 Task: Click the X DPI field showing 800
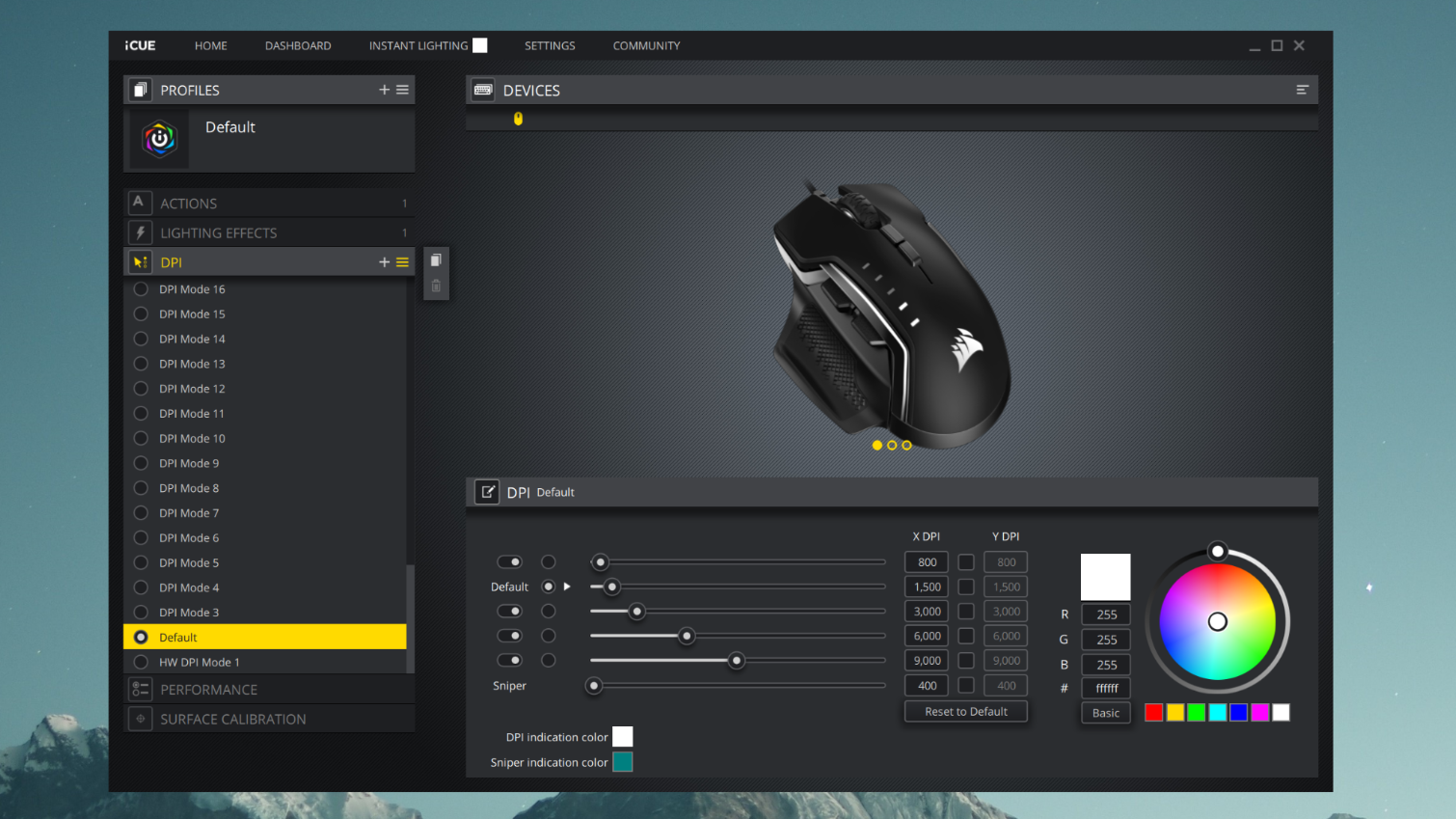click(x=927, y=562)
